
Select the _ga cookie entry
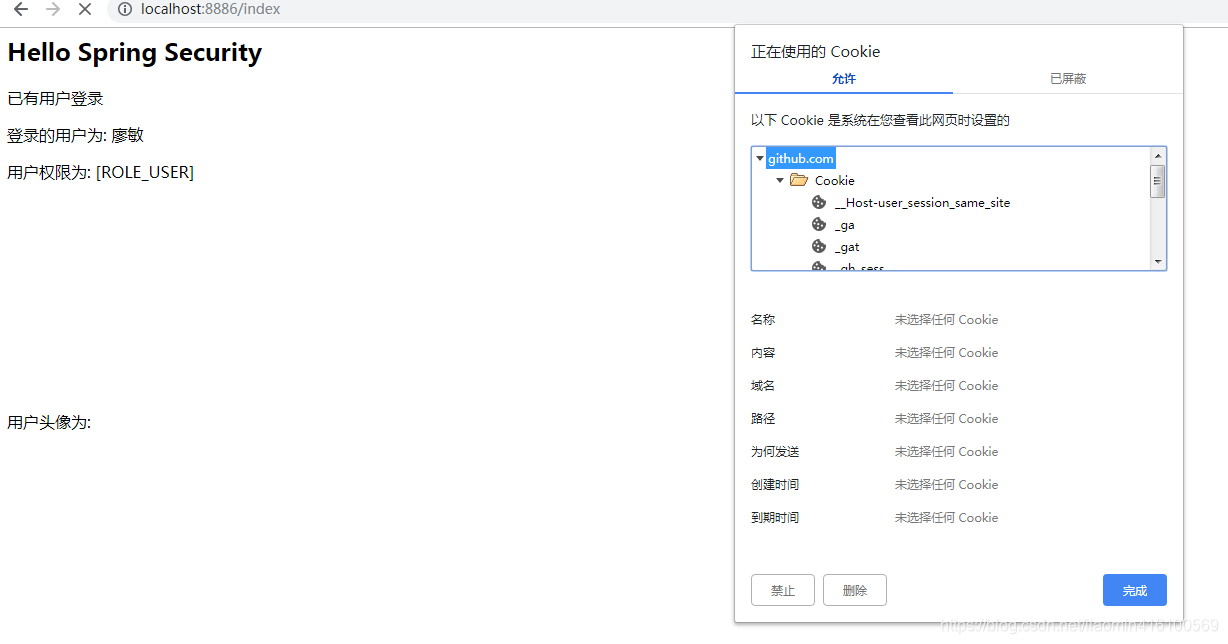(x=845, y=224)
